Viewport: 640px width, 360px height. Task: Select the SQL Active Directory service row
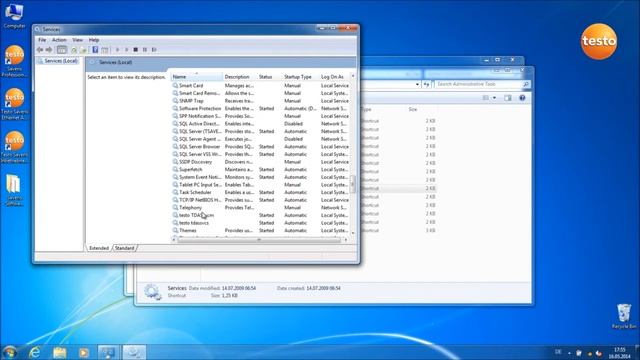[x=260, y=124]
